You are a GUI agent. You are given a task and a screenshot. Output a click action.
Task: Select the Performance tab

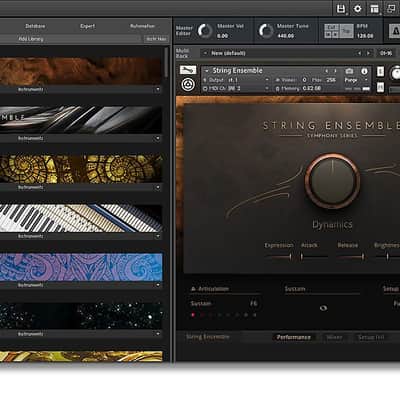click(x=294, y=337)
